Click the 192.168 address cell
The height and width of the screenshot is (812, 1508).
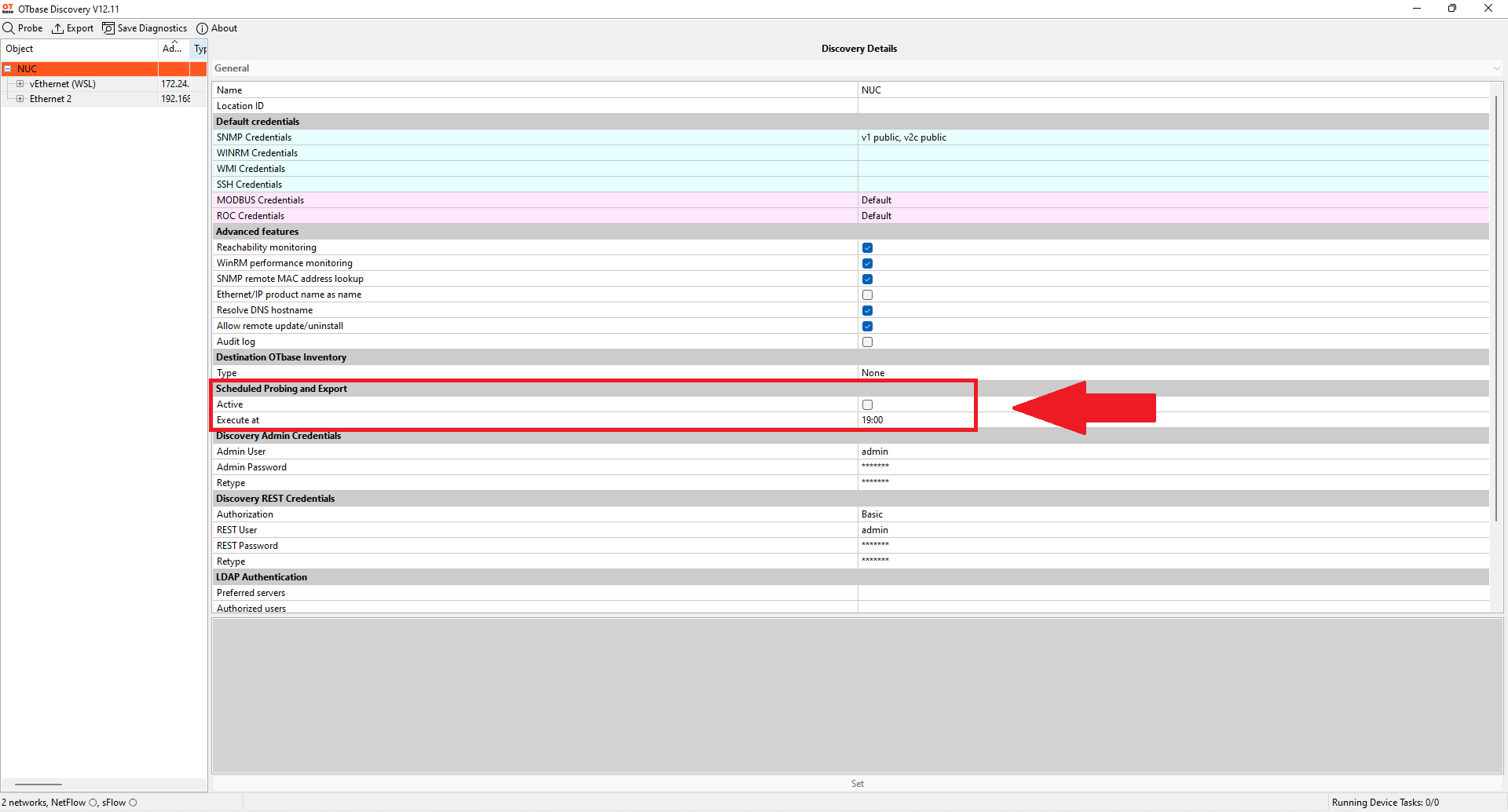pyautogui.click(x=175, y=99)
